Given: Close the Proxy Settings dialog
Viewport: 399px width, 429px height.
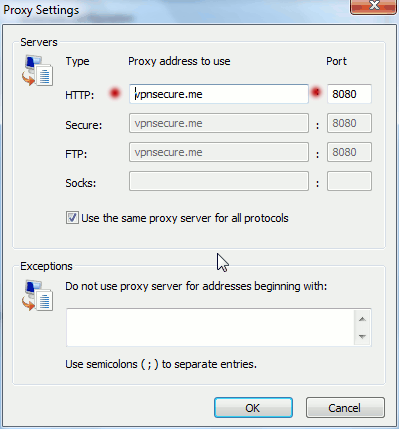Looking at the screenshot, I should pos(373,6).
